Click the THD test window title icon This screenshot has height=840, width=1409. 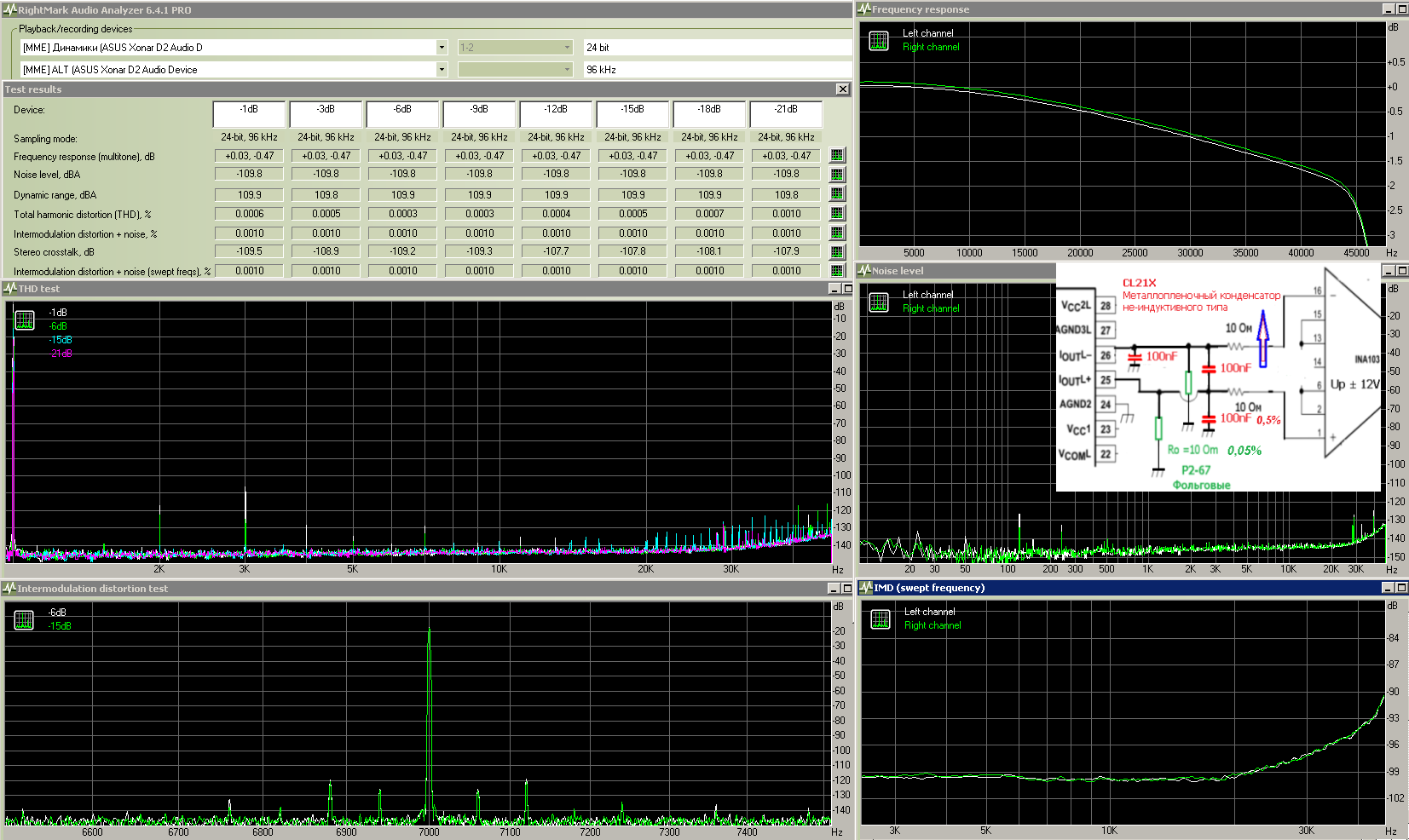(x=10, y=289)
